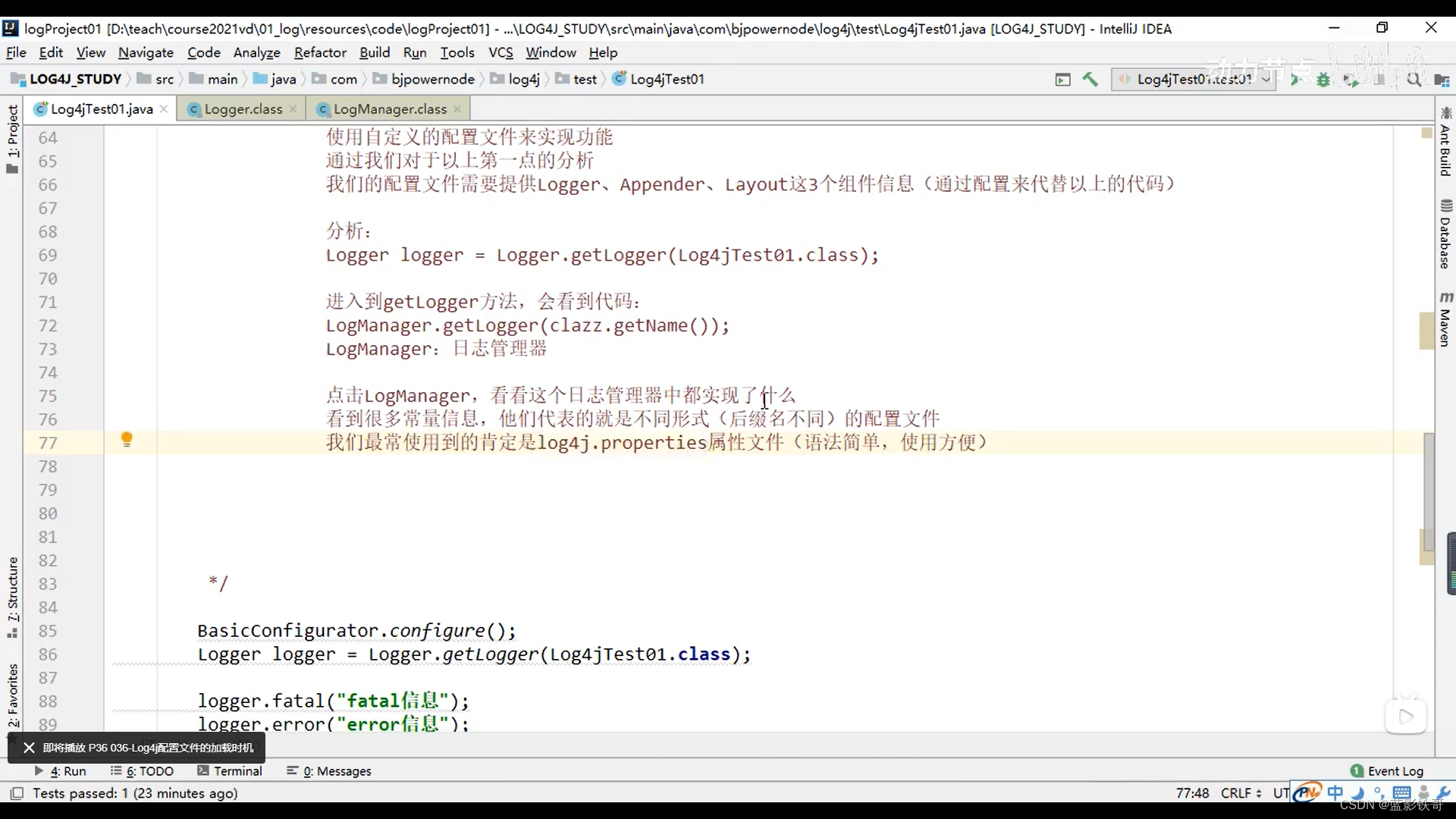
Task: Open IME settings wrench icon
Action: point(1444,792)
